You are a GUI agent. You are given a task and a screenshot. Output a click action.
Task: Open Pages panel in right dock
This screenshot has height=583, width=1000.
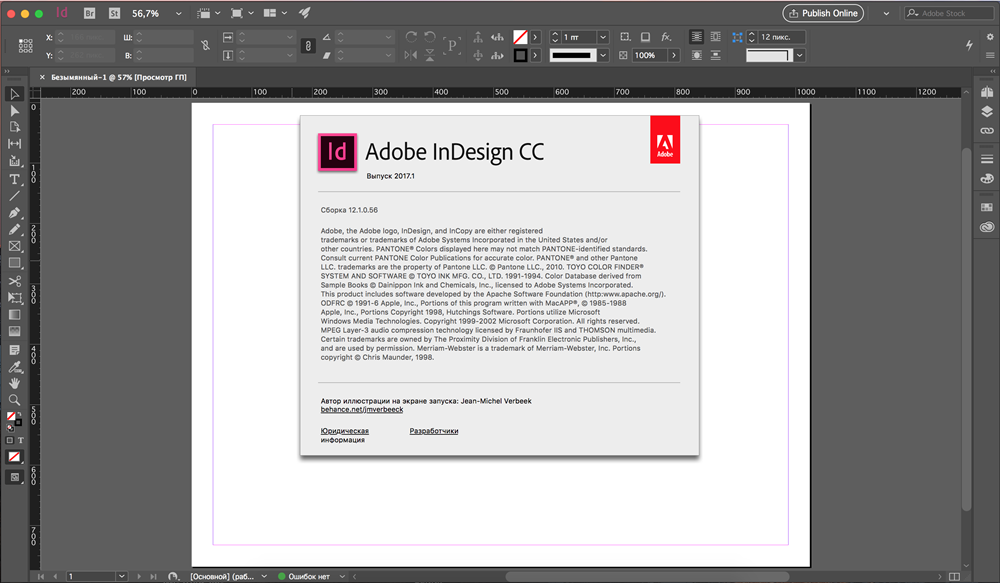(987, 92)
